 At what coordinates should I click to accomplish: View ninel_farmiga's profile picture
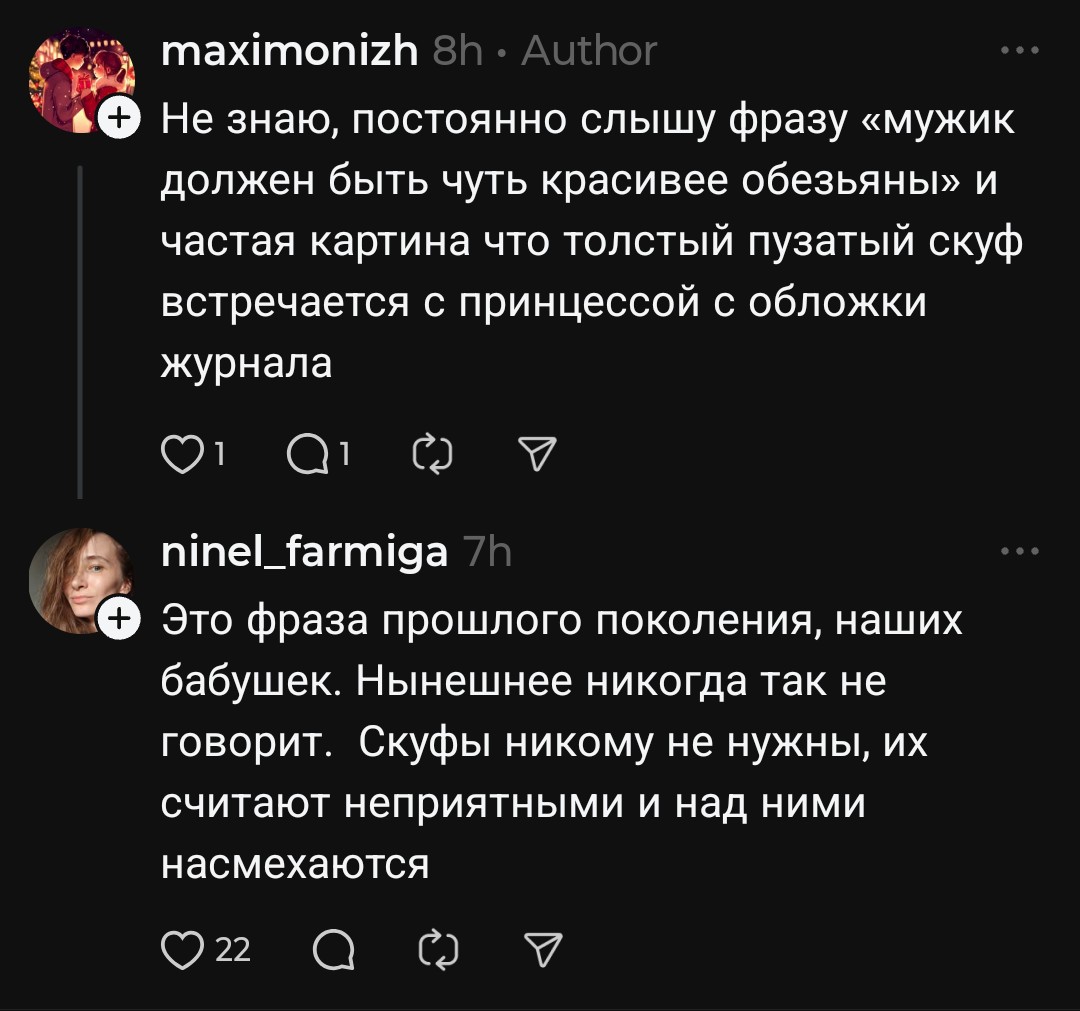(x=78, y=582)
